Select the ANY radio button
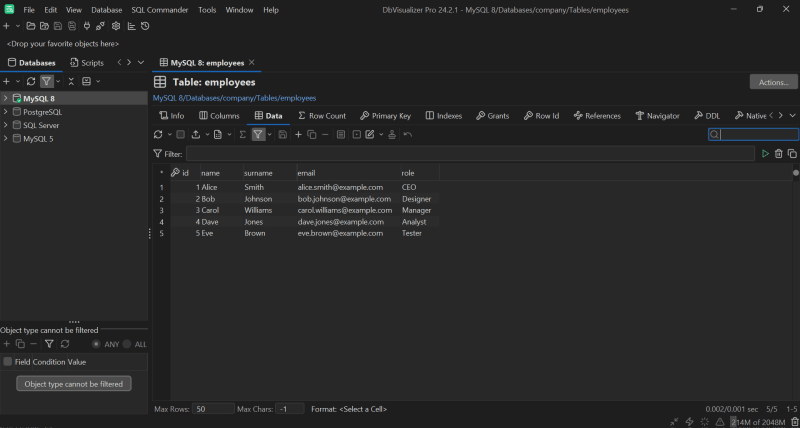The image size is (800, 428). tap(96, 344)
